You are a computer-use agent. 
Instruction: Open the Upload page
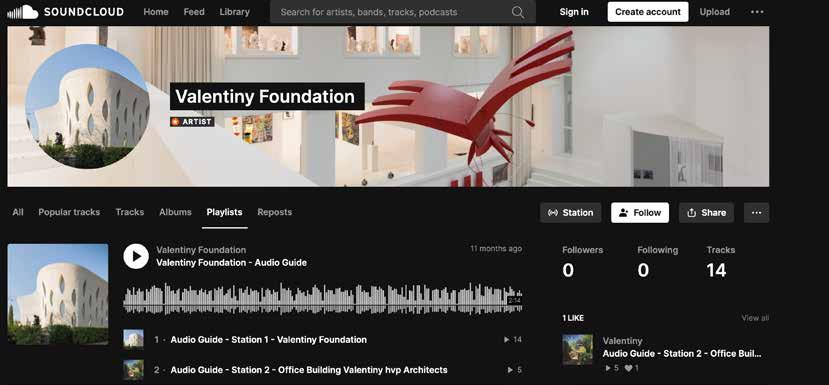pos(714,12)
